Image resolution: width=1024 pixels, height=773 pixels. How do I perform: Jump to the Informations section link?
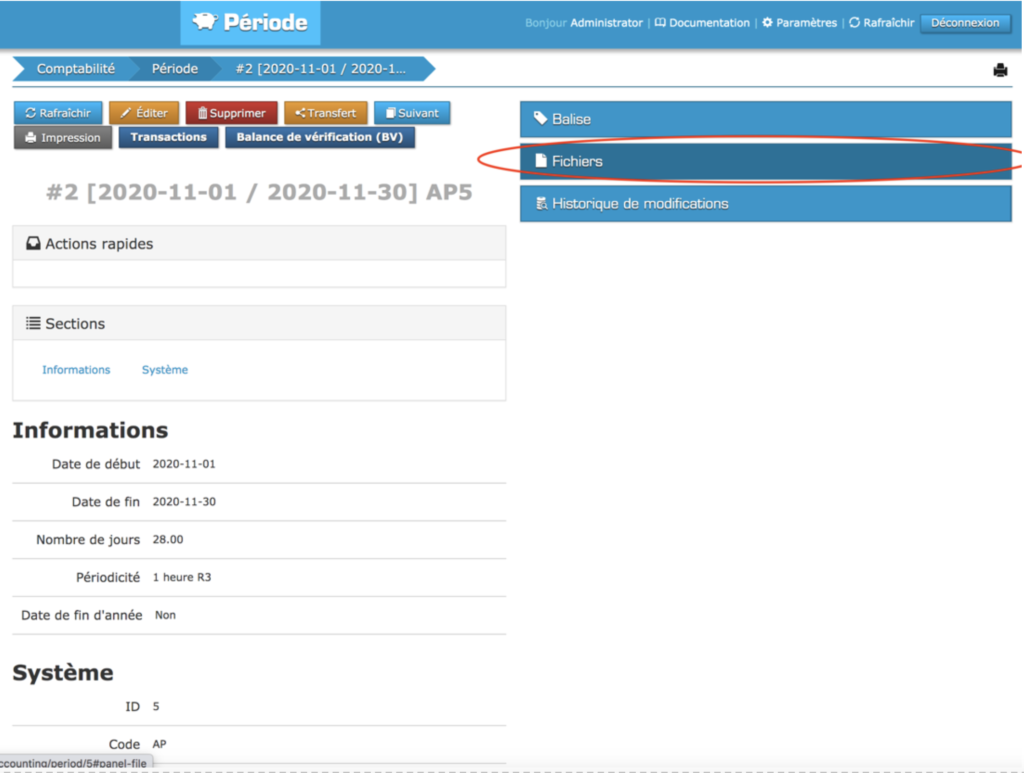coord(76,370)
